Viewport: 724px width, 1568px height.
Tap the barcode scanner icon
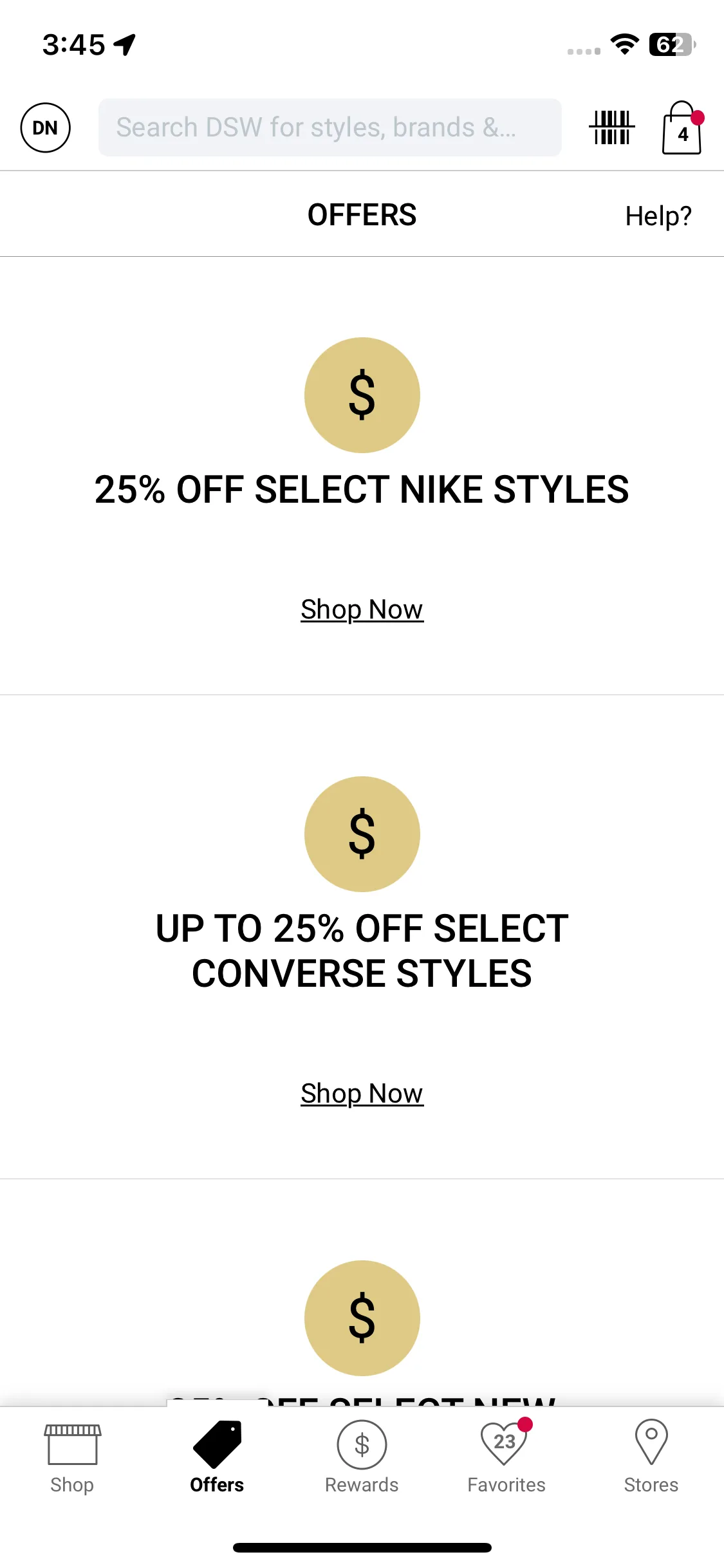click(611, 127)
